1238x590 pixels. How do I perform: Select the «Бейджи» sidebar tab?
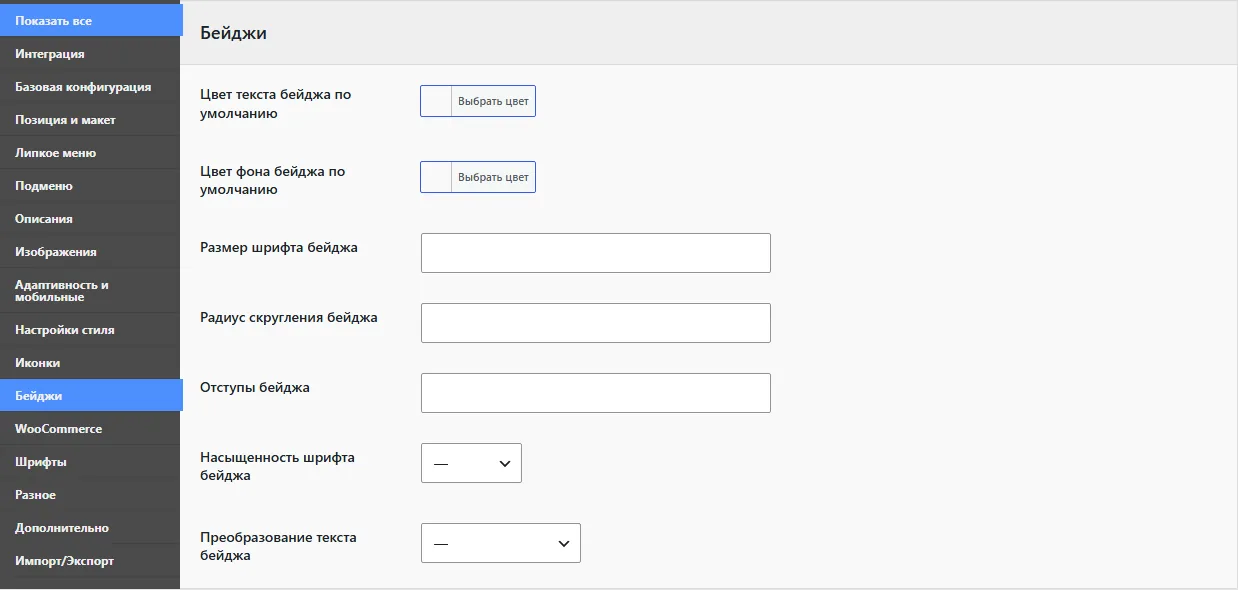tap(90, 396)
